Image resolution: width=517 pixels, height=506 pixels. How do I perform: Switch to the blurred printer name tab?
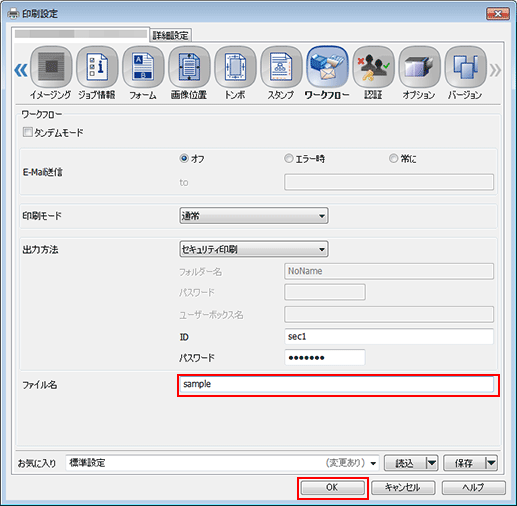[81, 34]
